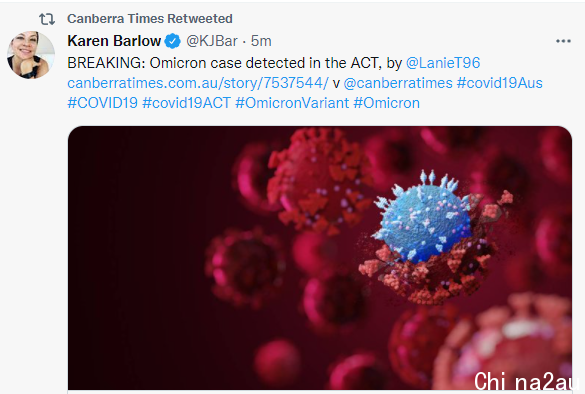The width and height of the screenshot is (585, 394).
Task: Click the retweet icon beside Canberra Times Retweeted
Action: point(47,19)
